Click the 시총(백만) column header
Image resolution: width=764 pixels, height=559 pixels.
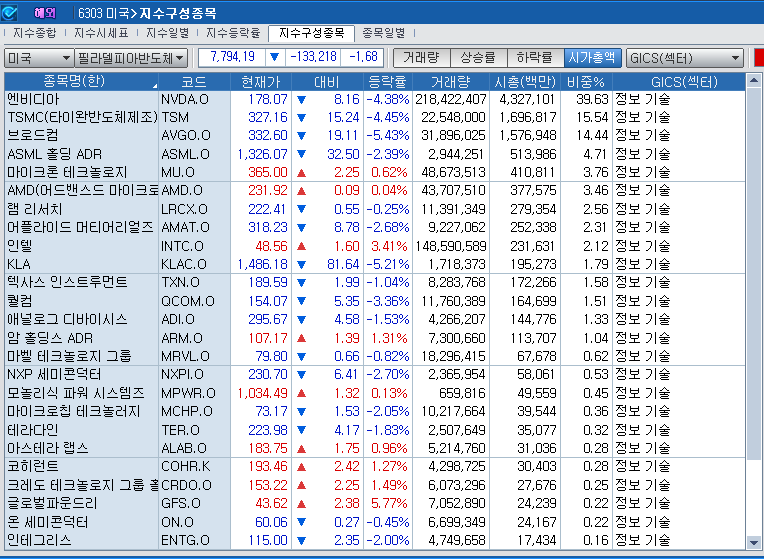[525, 81]
